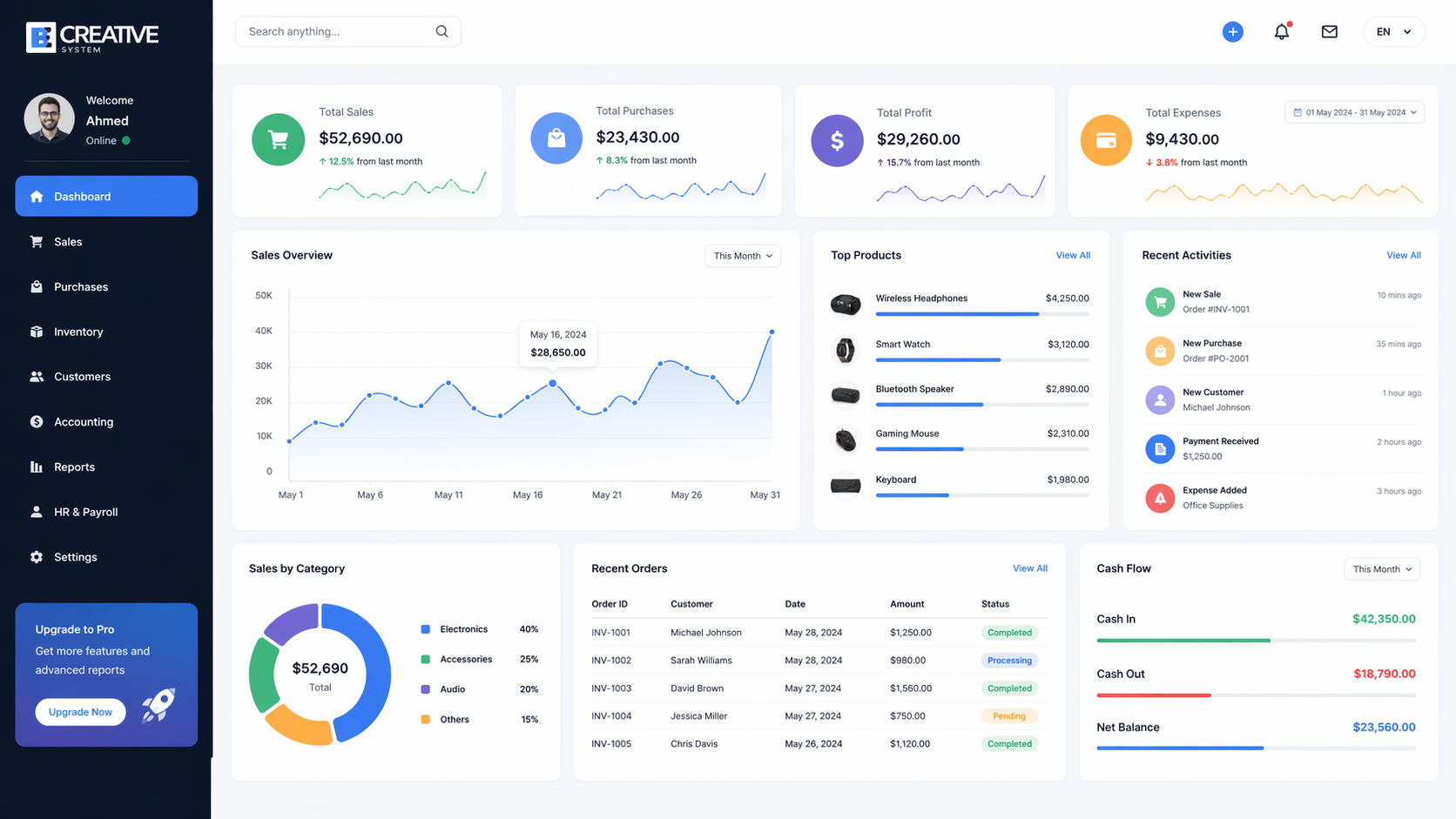
Task: Click the Total Profit dollar icon
Action: pos(837,140)
